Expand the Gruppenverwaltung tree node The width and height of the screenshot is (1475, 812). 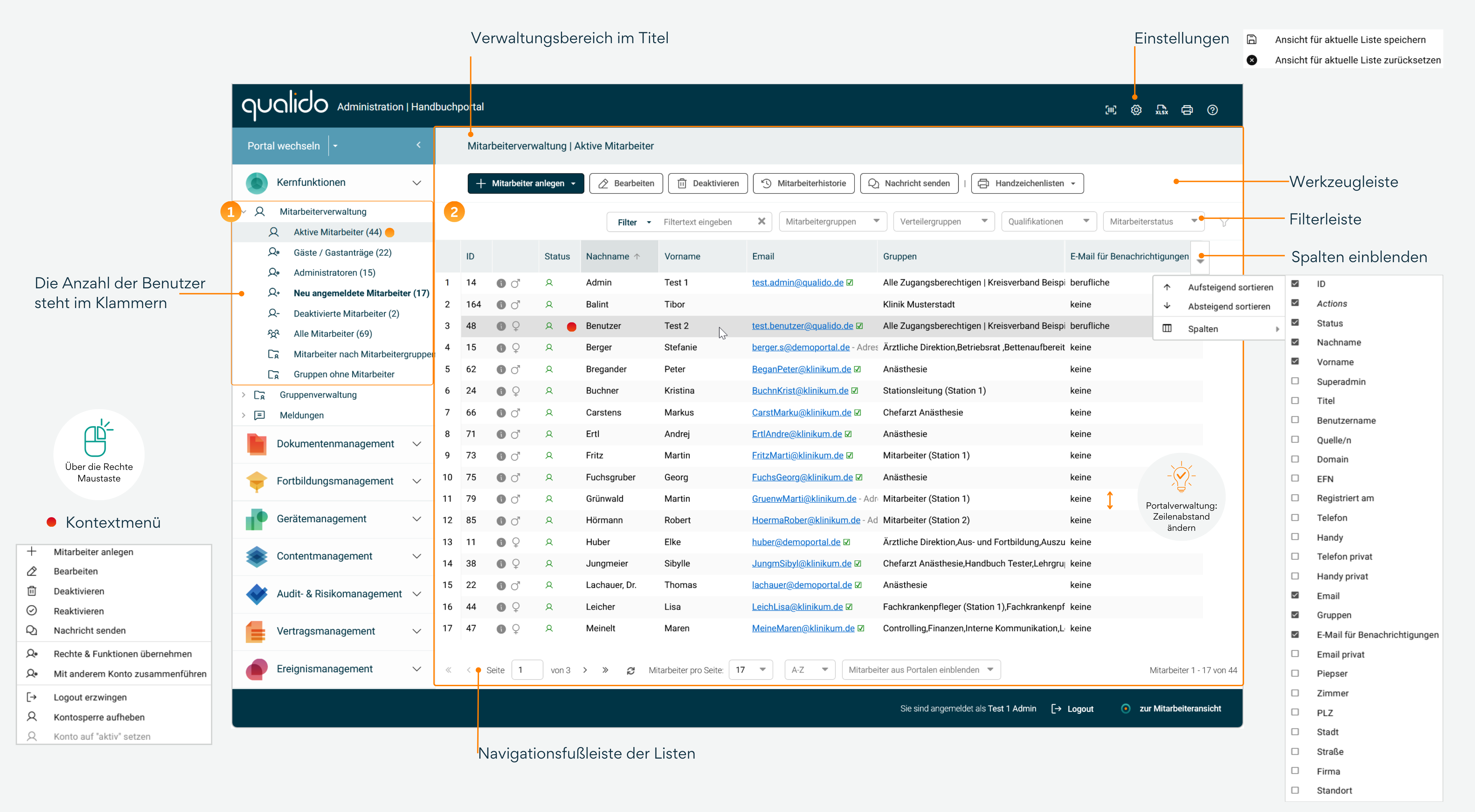pyautogui.click(x=243, y=395)
